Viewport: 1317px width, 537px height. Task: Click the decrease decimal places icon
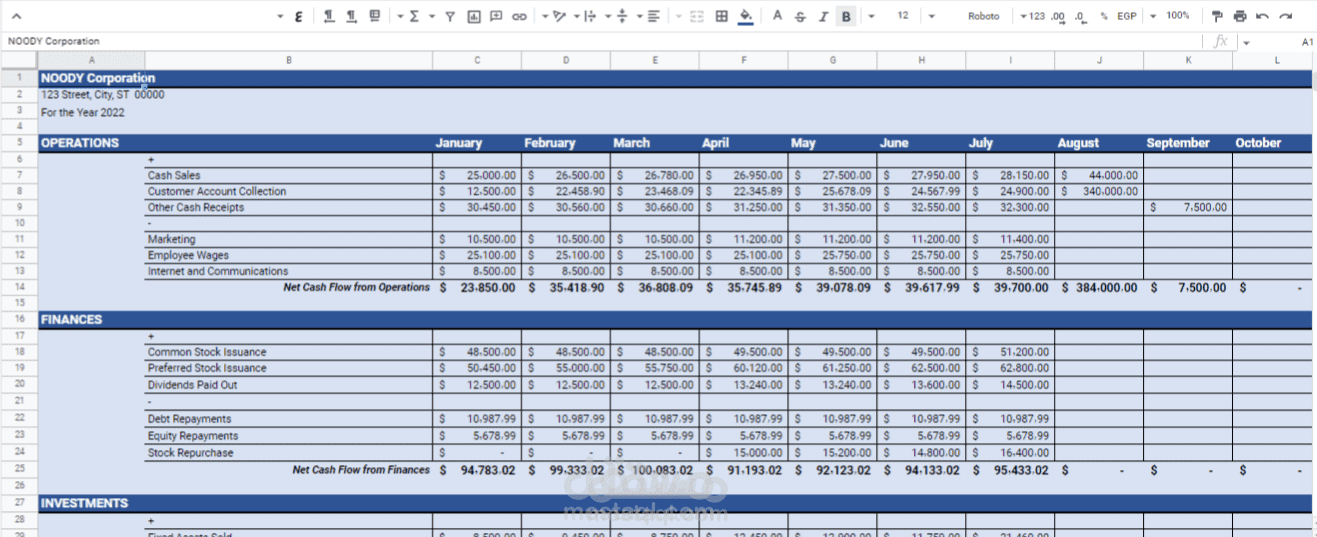[1080, 16]
